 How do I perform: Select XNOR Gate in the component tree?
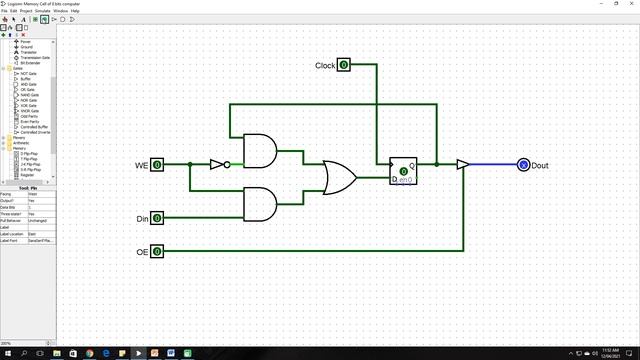(x=29, y=111)
